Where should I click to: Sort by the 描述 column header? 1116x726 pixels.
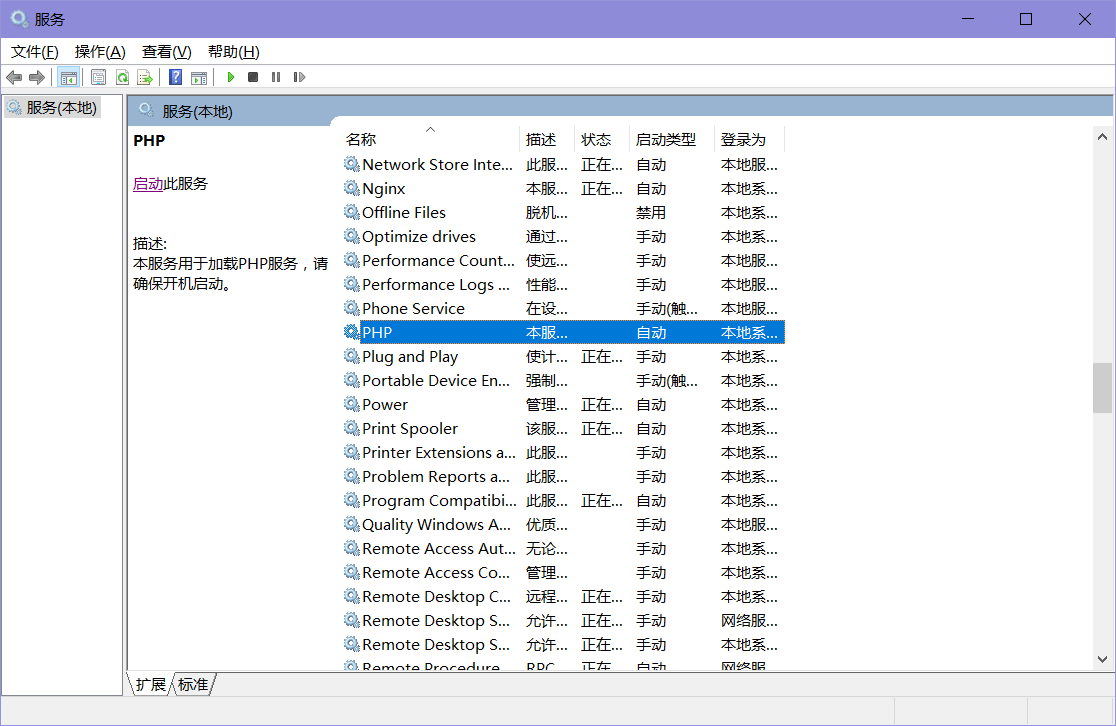547,140
